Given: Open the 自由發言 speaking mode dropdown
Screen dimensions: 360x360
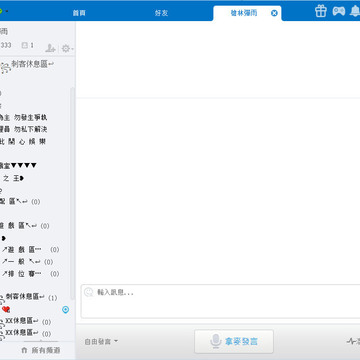Looking at the screenshot, I should coord(101,342).
